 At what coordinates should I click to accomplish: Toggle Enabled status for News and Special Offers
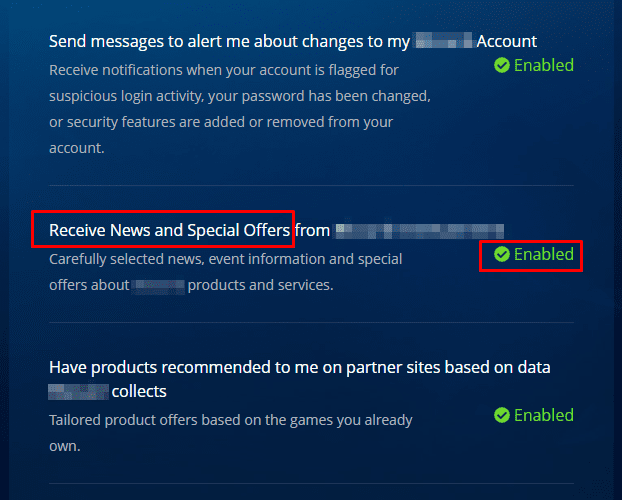pyautogui.click(x=534, y=254)
